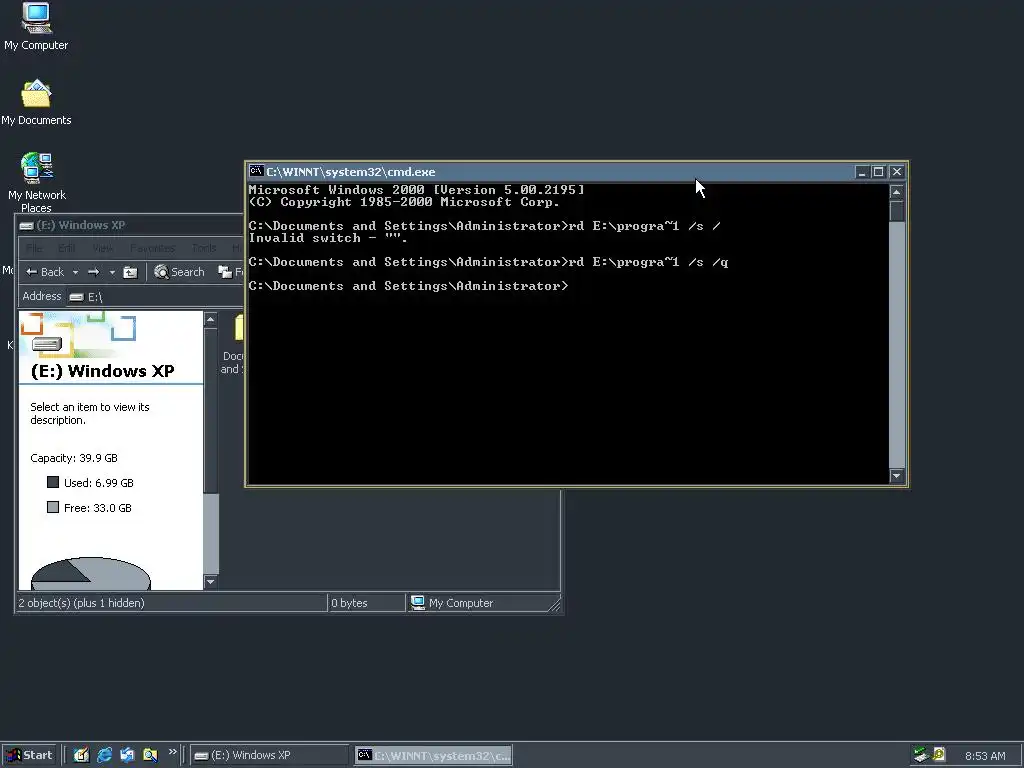Expand quick launch overflow chevron
This screenshot has width=1024, height=768.
172,752
